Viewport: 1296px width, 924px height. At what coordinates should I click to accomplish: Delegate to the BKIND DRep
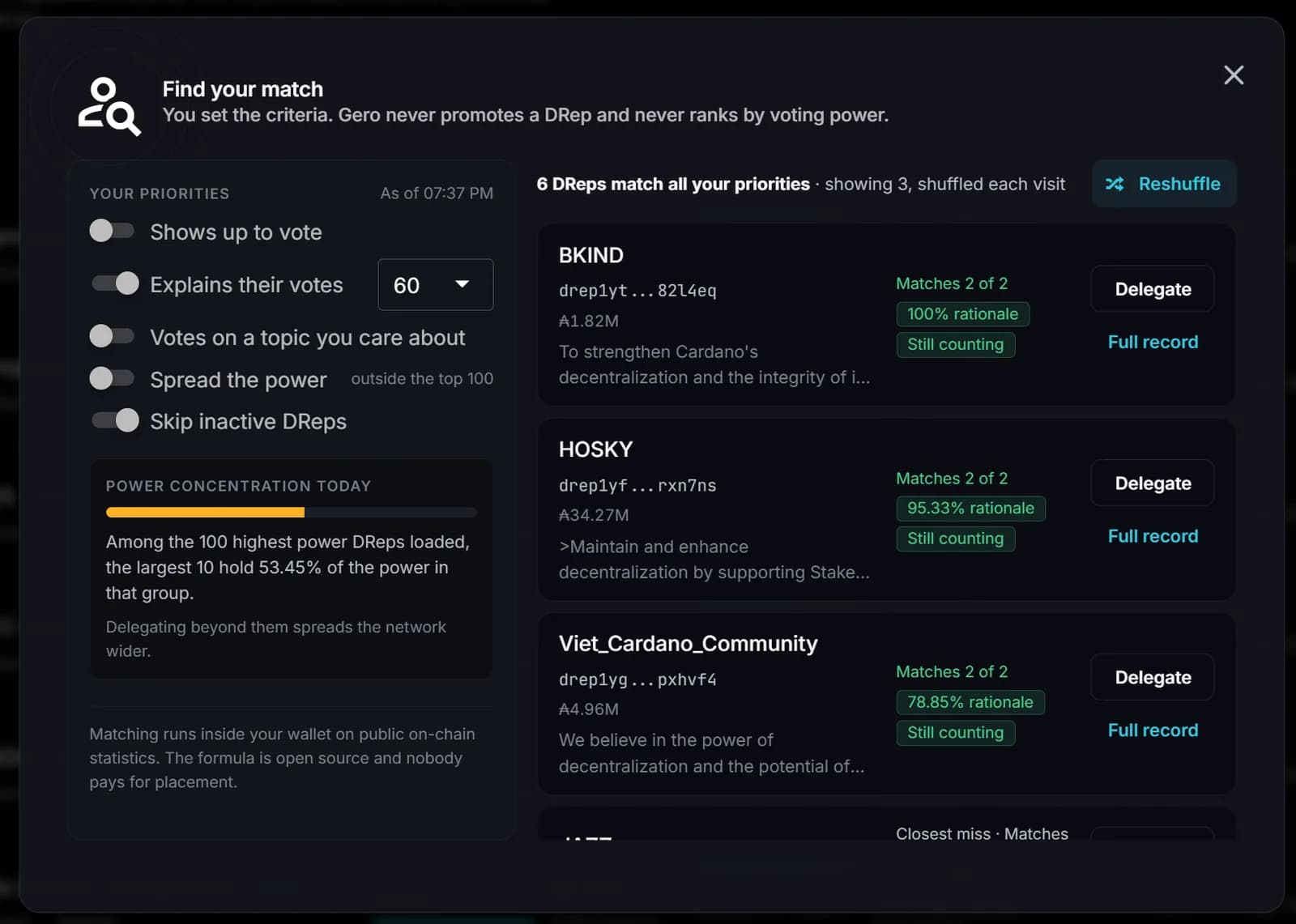coord(1153,289)
